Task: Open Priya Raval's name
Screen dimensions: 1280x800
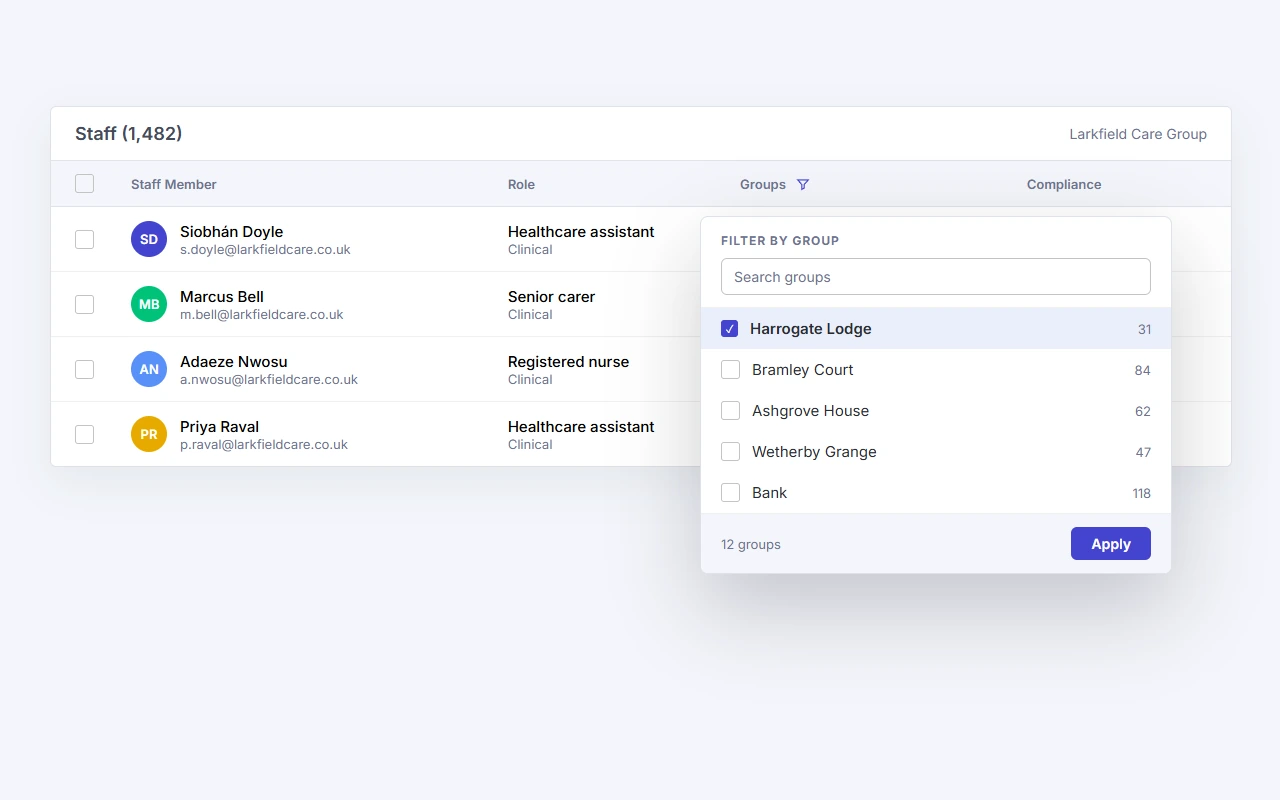Action: coord(219,426)
